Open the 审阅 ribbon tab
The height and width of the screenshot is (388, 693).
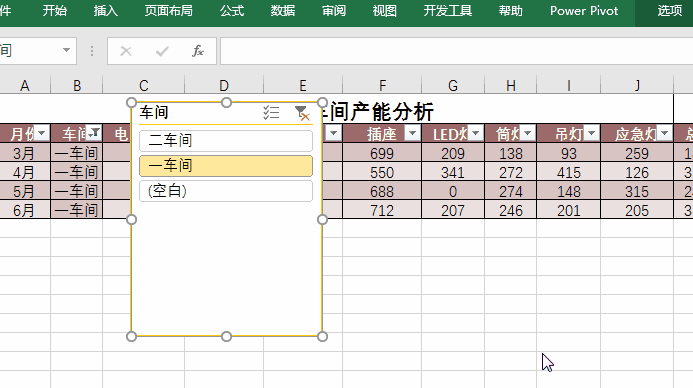pos(334,11)
